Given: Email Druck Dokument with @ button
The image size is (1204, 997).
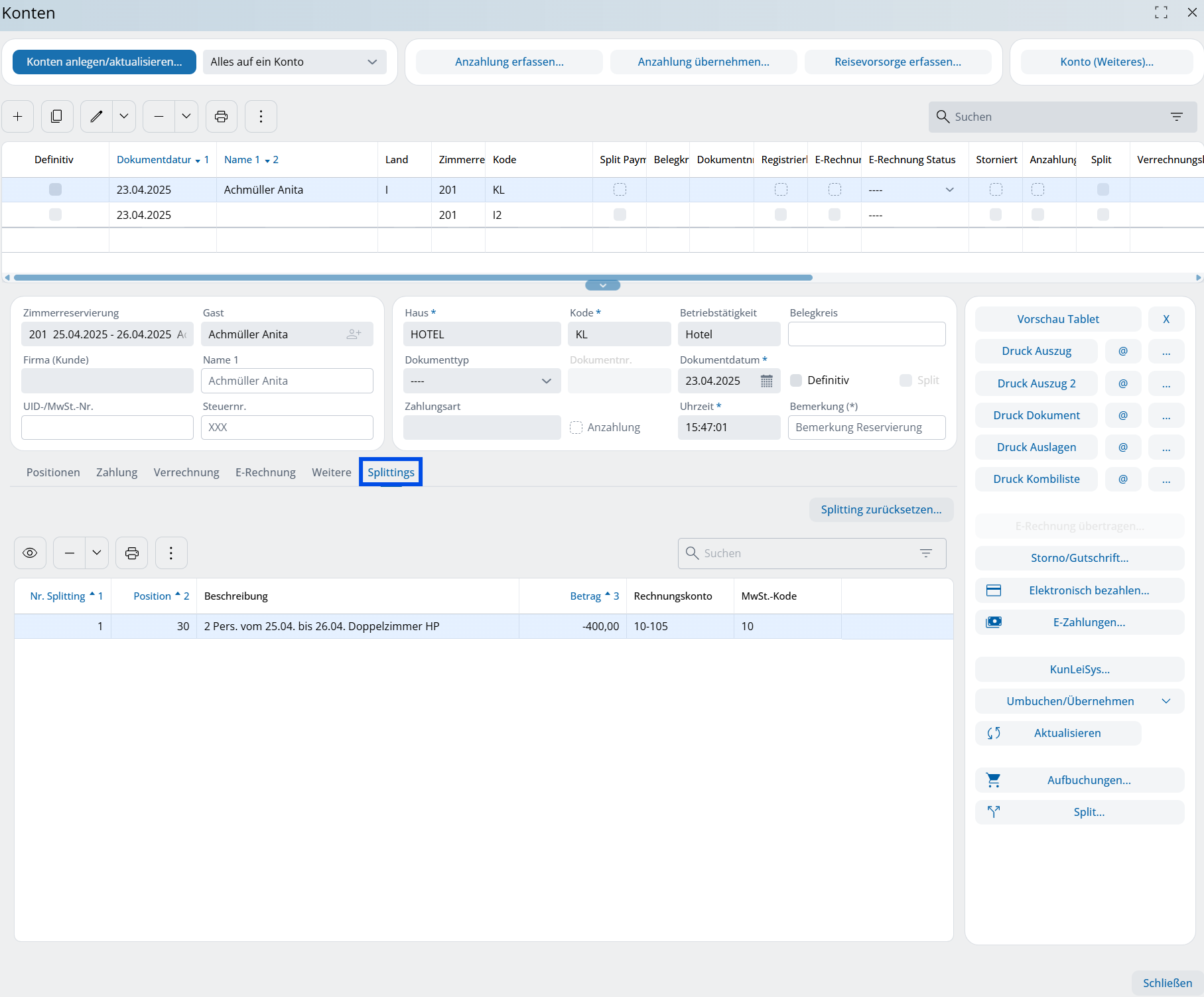Looking at the screenshot, I should 1123,415.
